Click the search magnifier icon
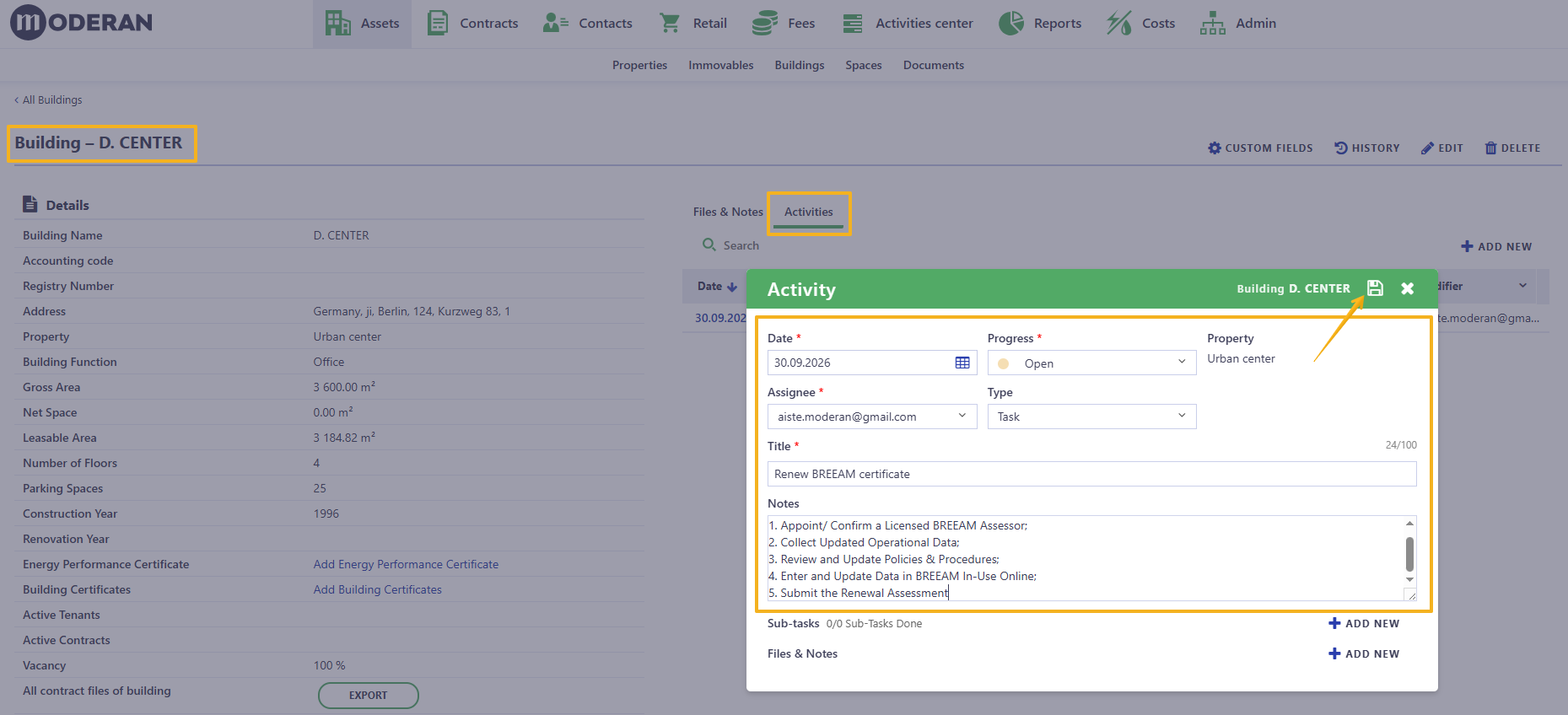 click(709, 245)
